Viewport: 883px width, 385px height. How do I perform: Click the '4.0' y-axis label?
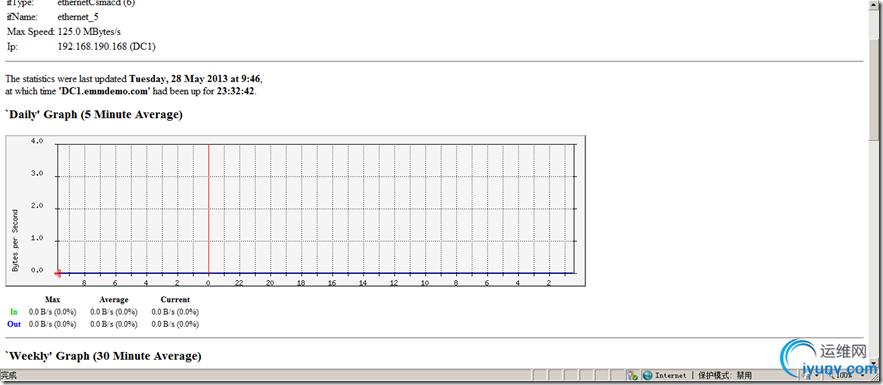click(x=37, y=141)
